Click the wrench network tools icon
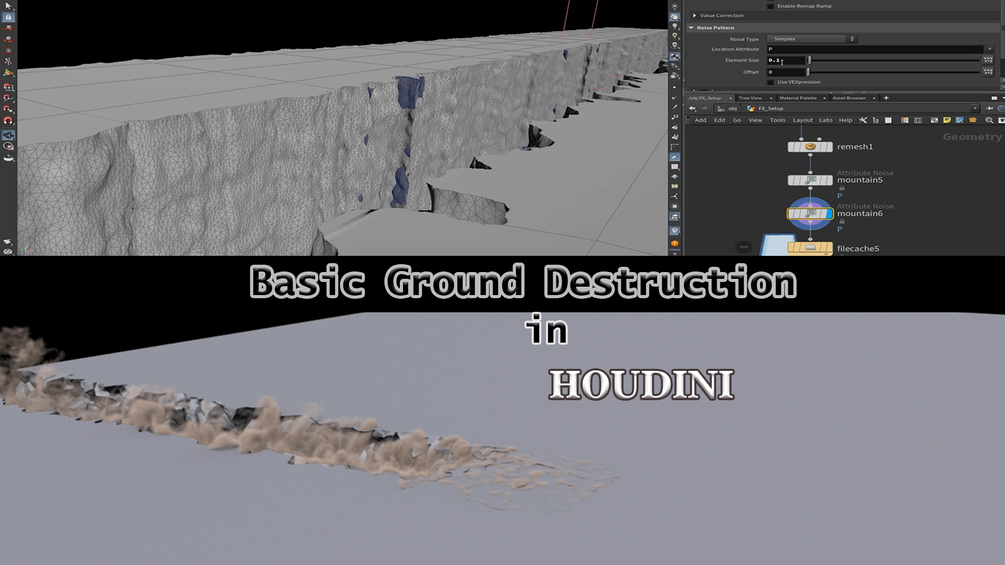Image resolution: width=1005 pixels, height=565 pixels. click(863, 120)
